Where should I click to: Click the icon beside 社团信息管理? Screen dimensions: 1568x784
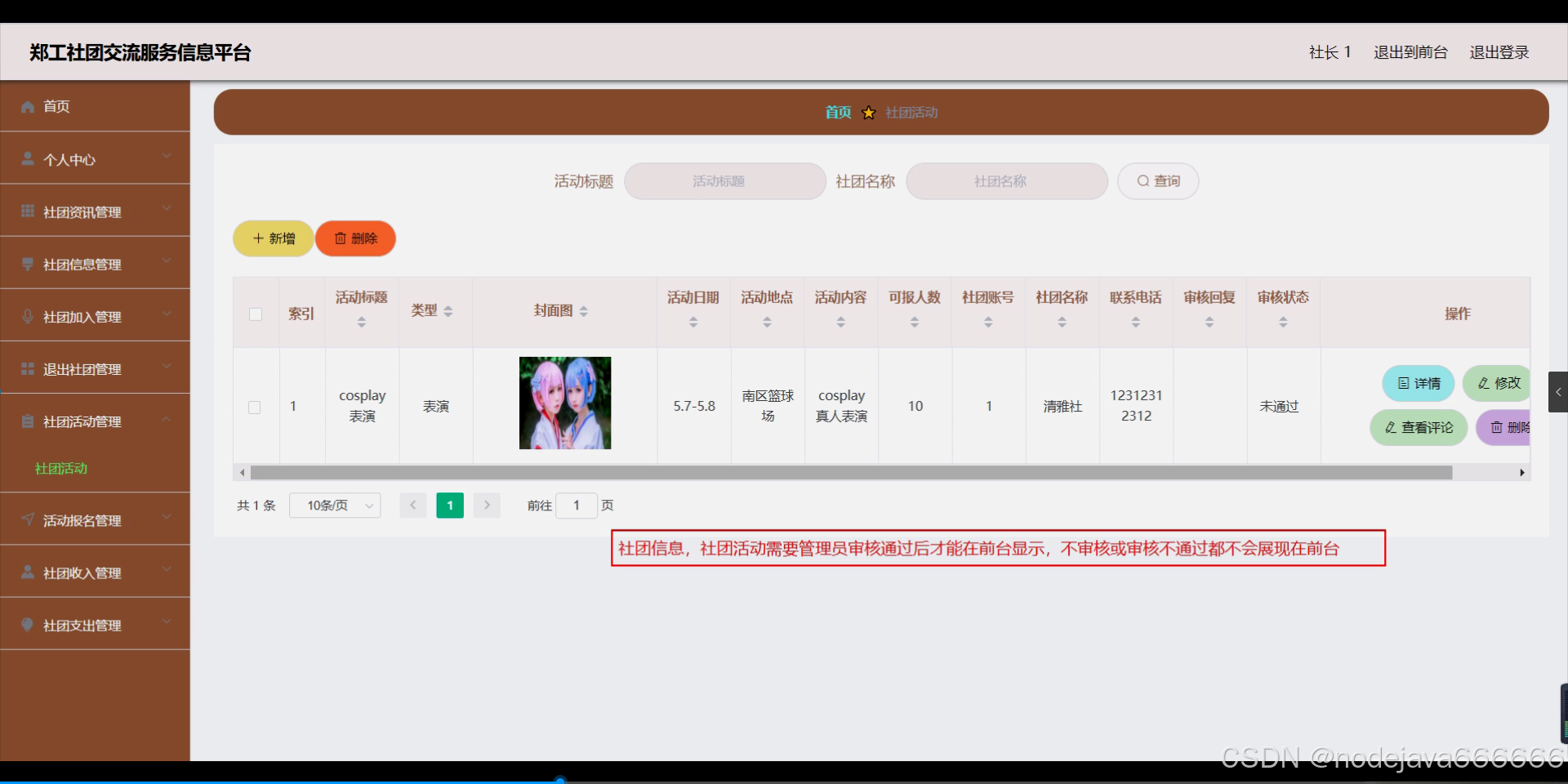click(x=28, y=264)
